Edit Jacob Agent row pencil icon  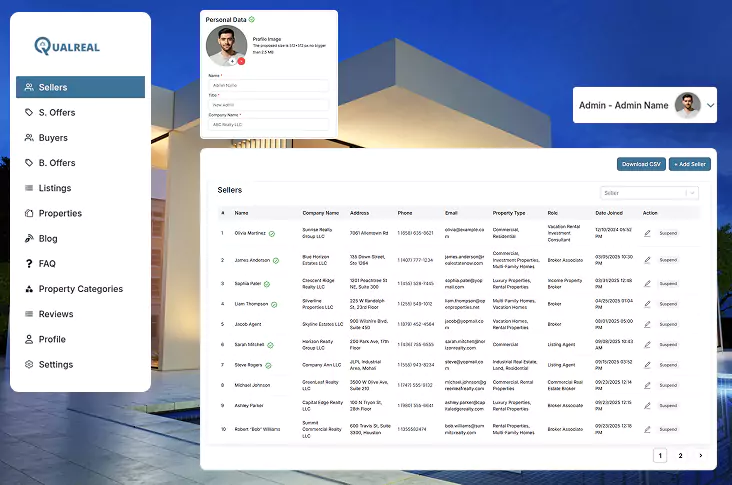click(648, 324)
